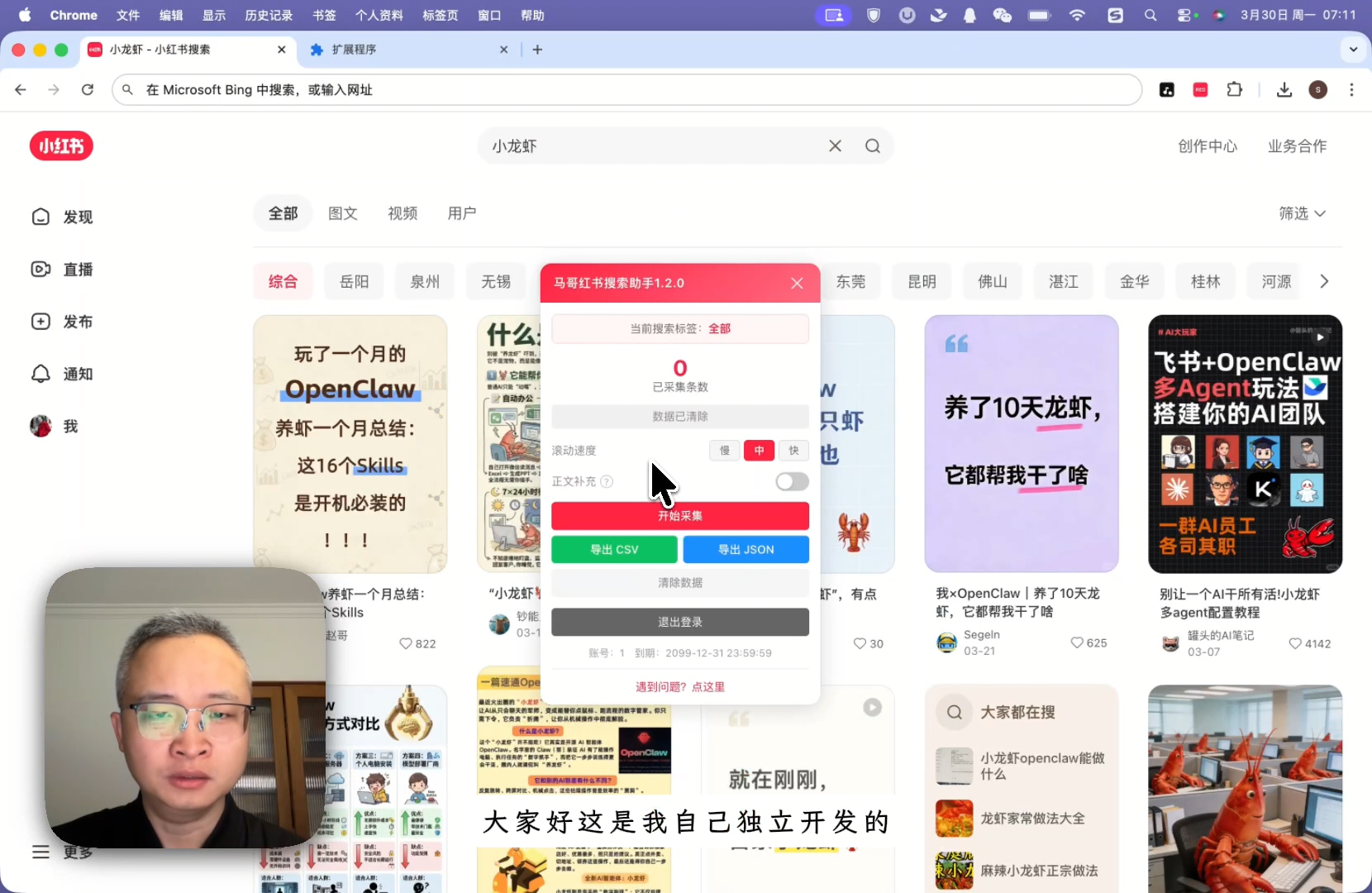Select the 岳阳 city chip
This screenshot has width=1372, height=893.
click(x=355, y=281)
